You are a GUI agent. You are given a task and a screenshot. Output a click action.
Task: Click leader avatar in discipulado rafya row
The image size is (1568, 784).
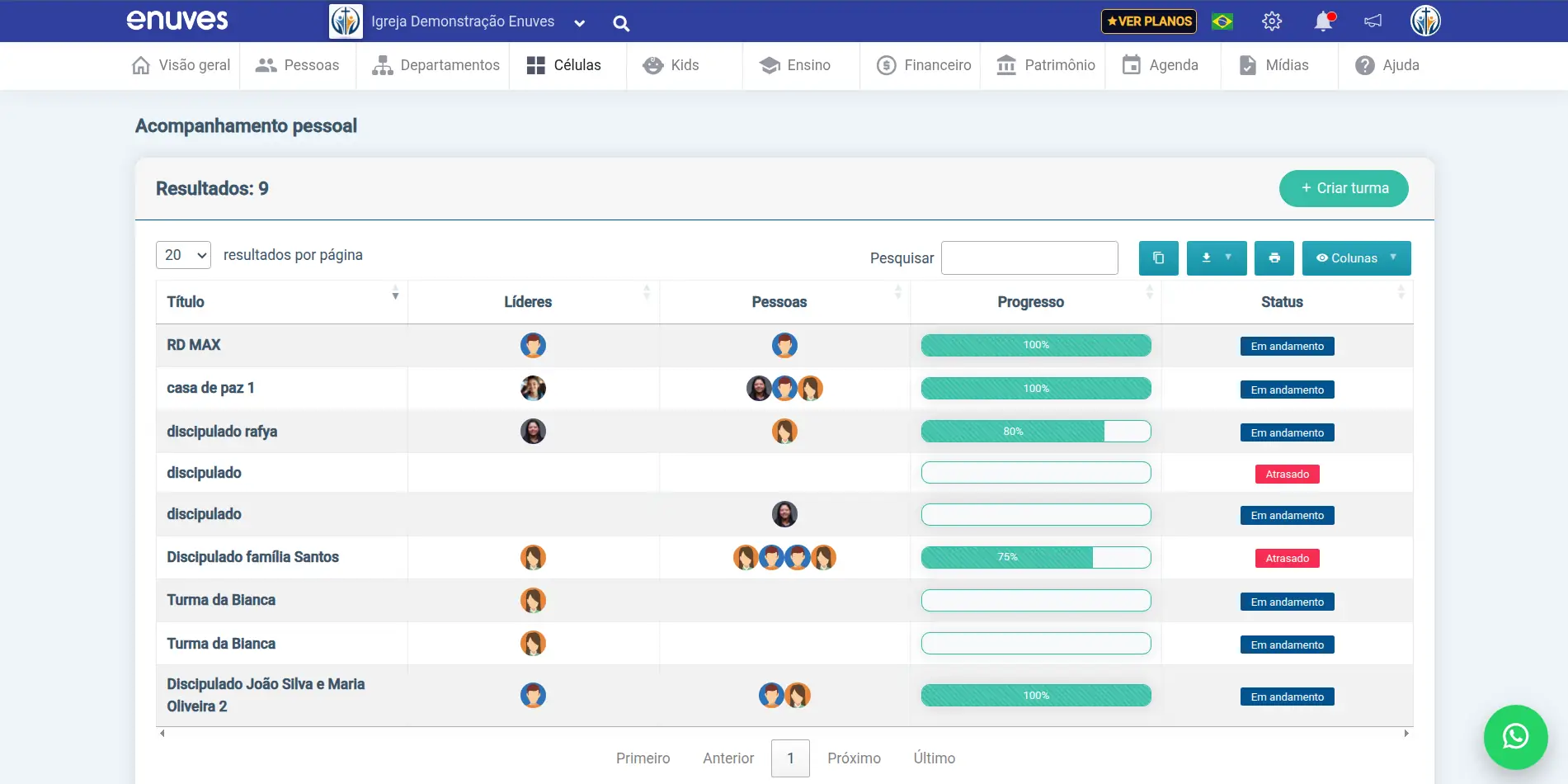(x=533, y=431)
